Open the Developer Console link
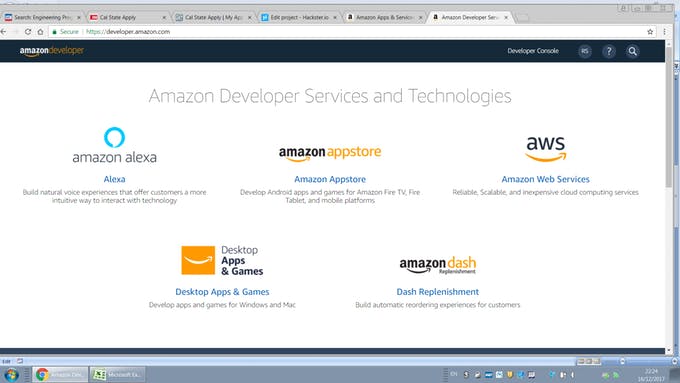The width and height of the screenshot is (680, 383). (533, 51)
